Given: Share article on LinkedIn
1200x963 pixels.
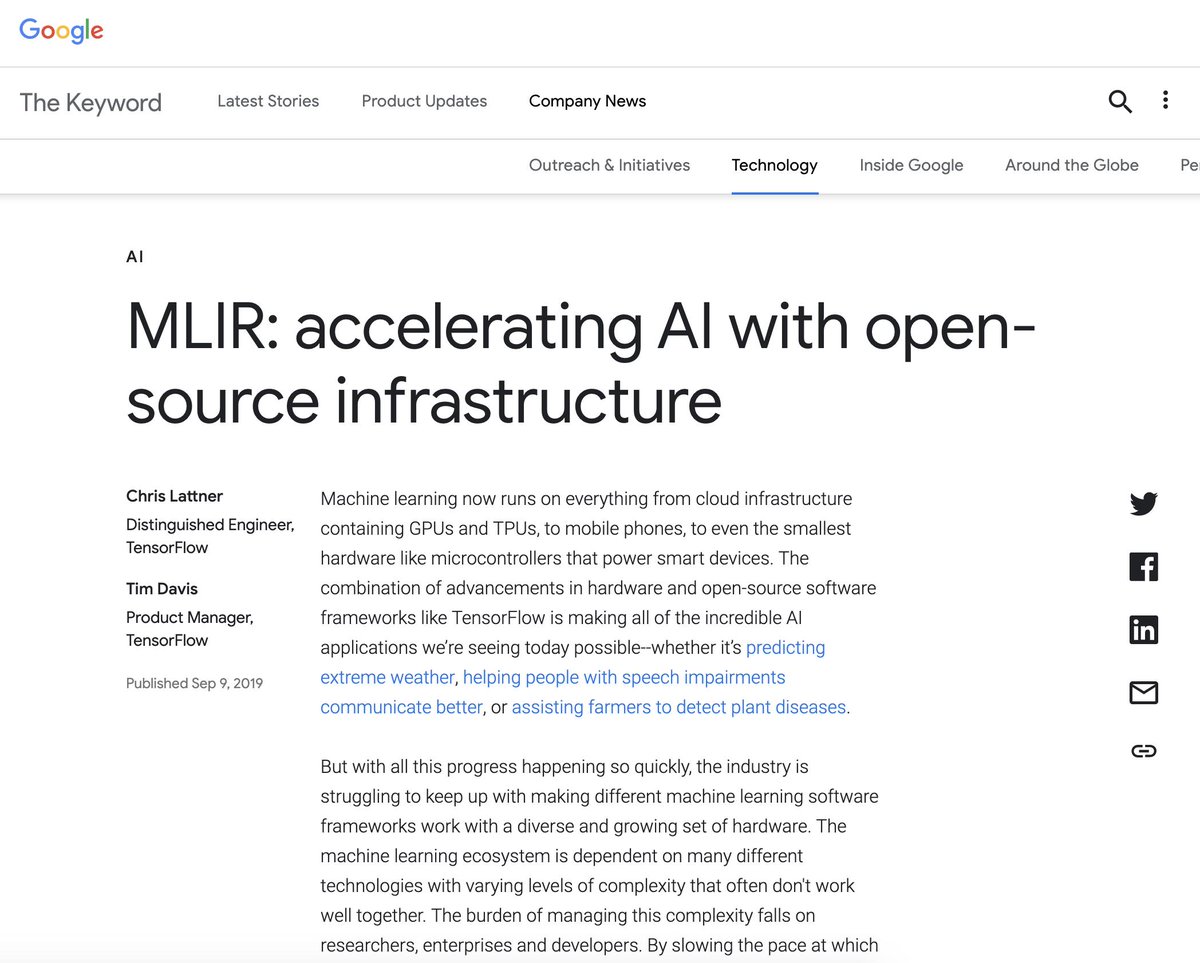Looking at the screenshot, I should click(x=1143, y=629).
